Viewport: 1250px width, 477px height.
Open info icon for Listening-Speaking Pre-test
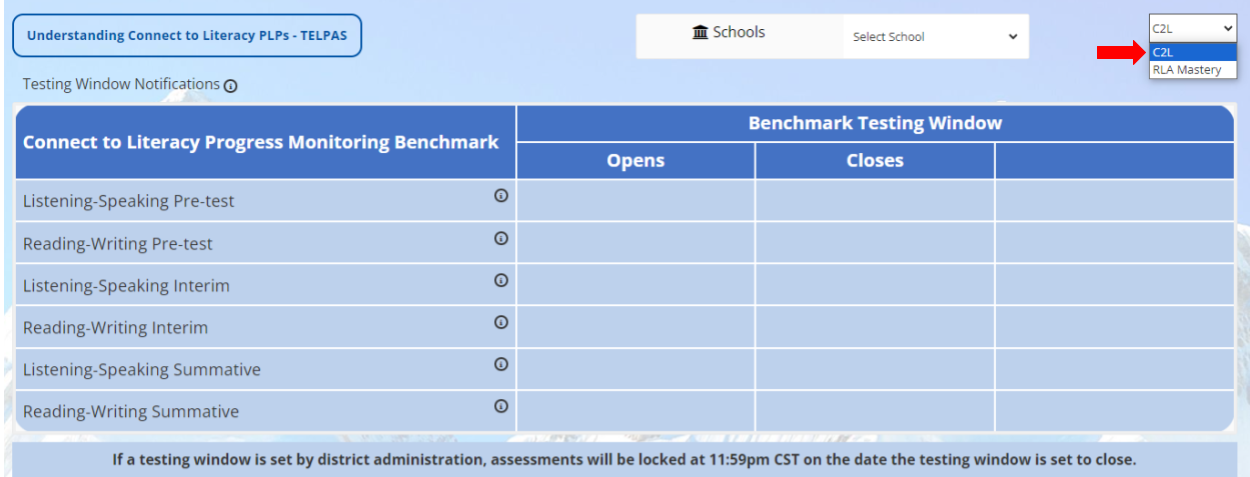point(501,196)
